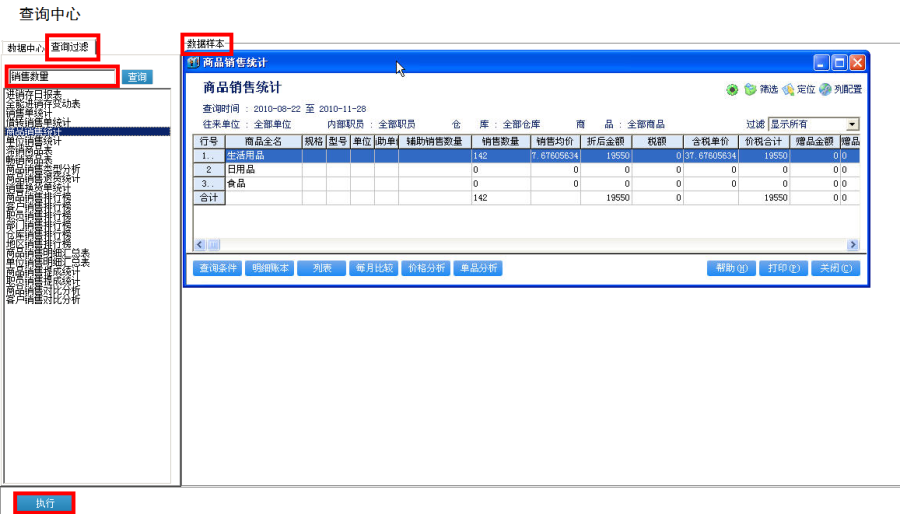The height and width of the screenshot is (514, 900).
Task: Select the 查询过滤 tab
Action: click(71, 47)
